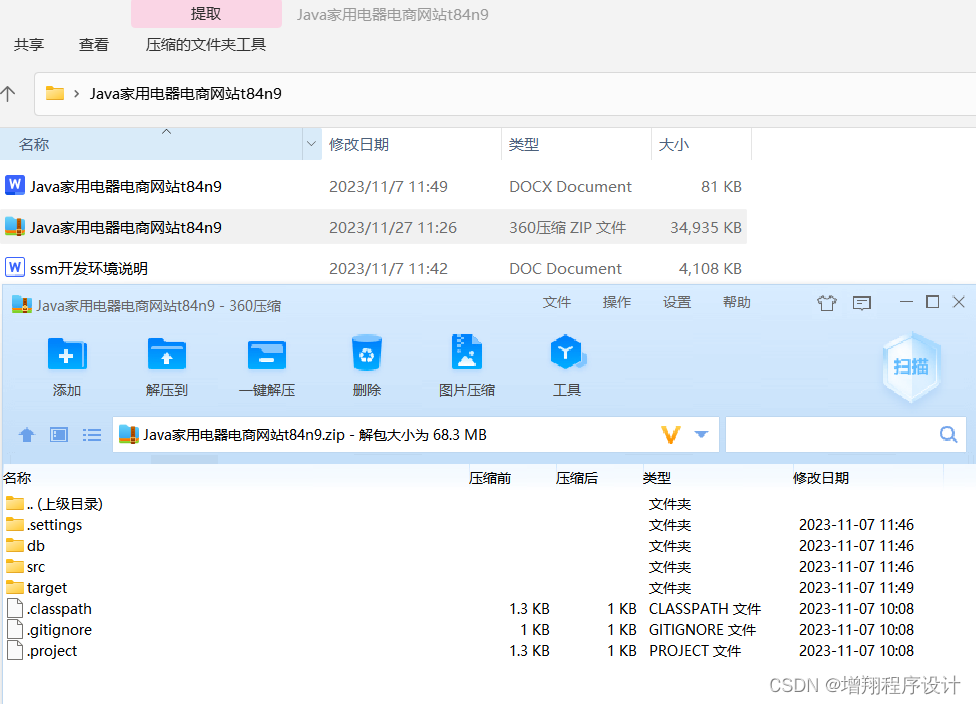
Task: Sort by 类型 column in 360压缩
Action: point(657,478)
